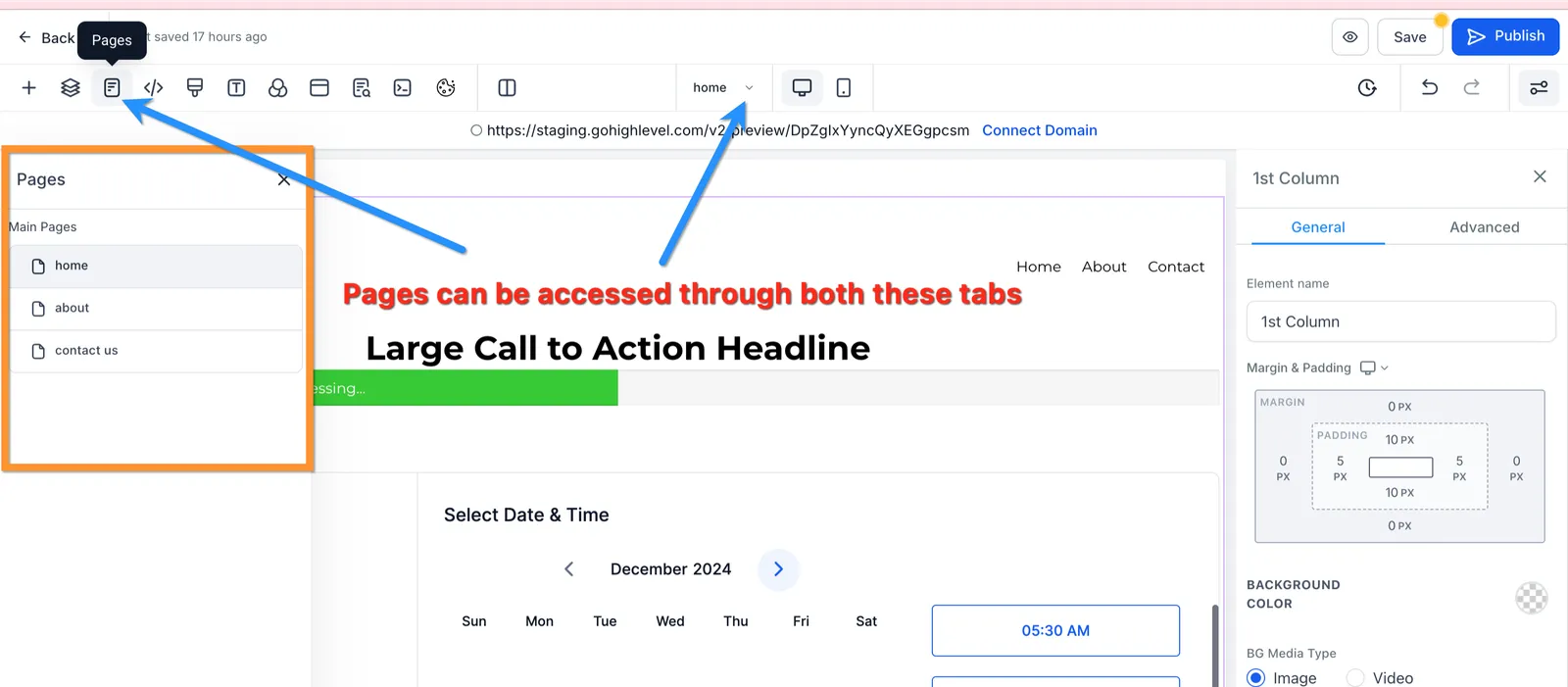Screen dimensions: 1568x687
Task: Open the version history clock icon
Action: 1367,88
